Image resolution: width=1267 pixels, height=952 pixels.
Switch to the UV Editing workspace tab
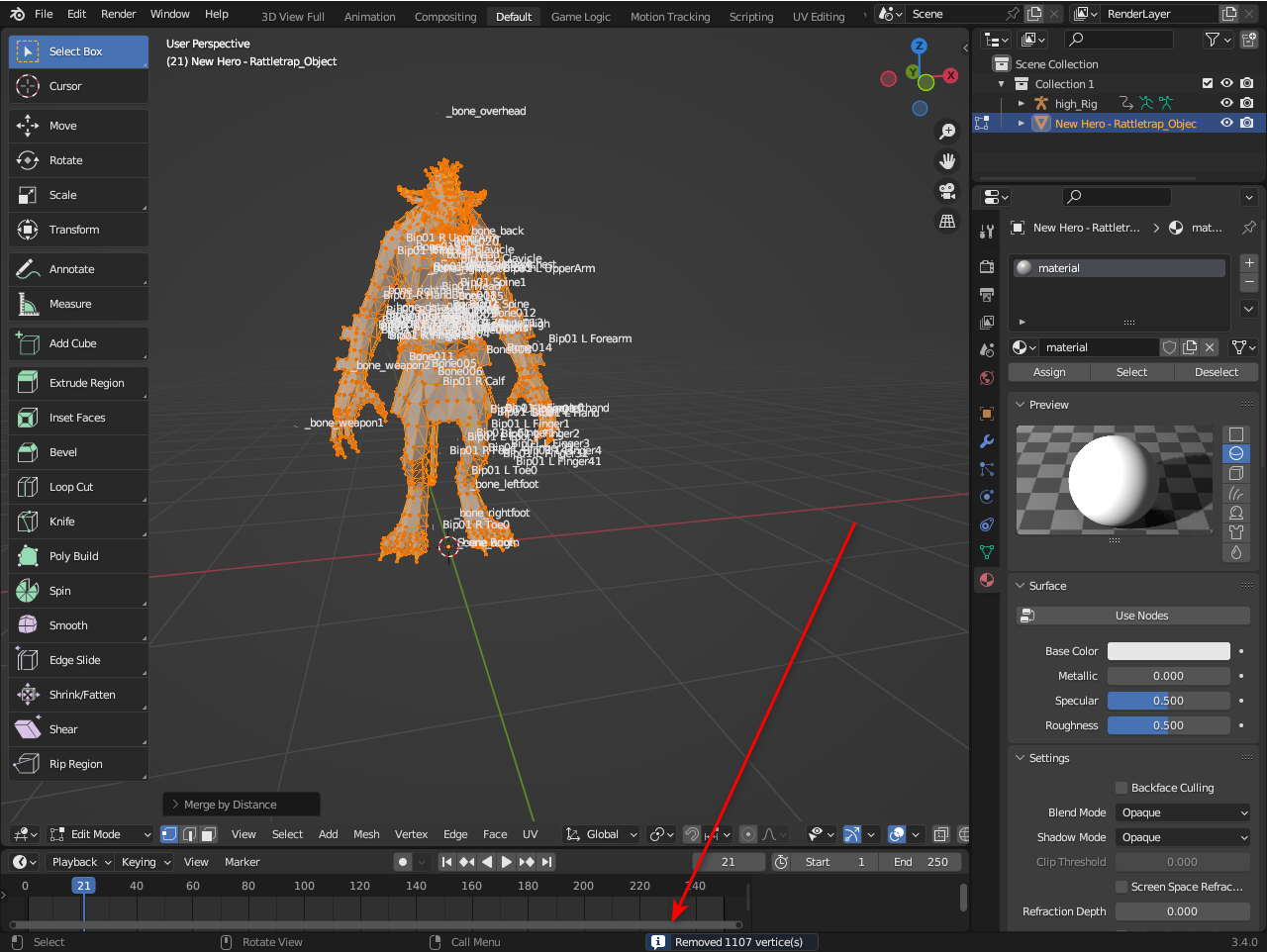(x=818, y=17)
